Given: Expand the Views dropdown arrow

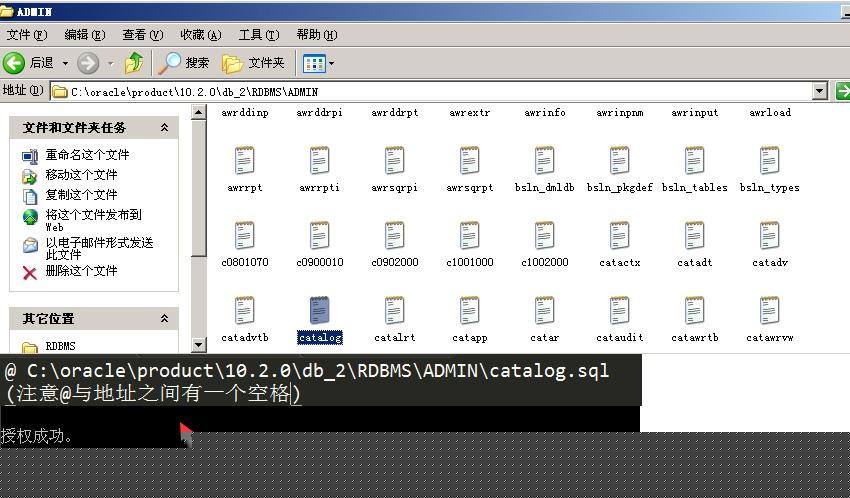Looking at the screenshot, I should [x=331, y=63].
